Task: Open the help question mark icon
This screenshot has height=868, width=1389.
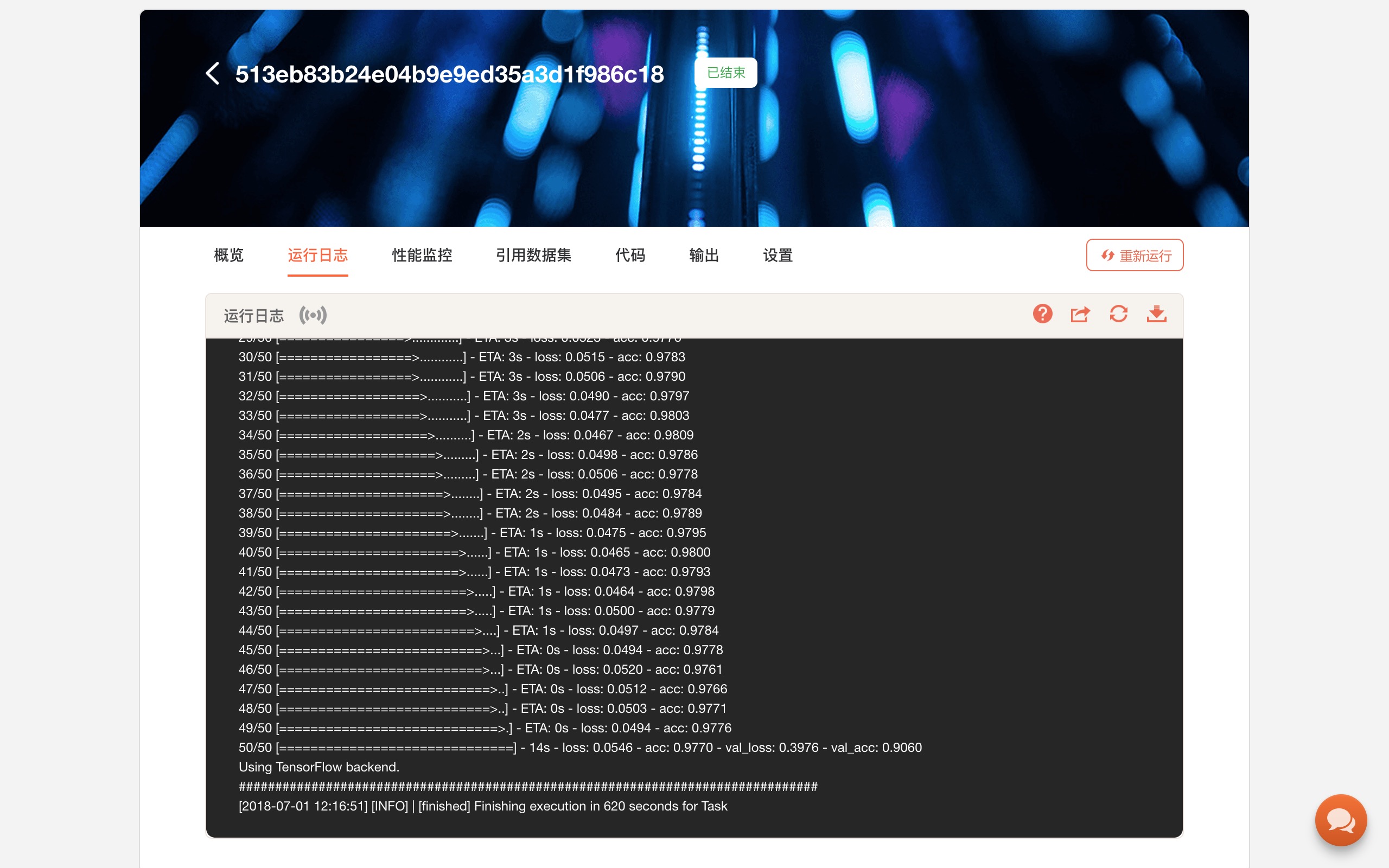Action: click(x=1042, y=314)
